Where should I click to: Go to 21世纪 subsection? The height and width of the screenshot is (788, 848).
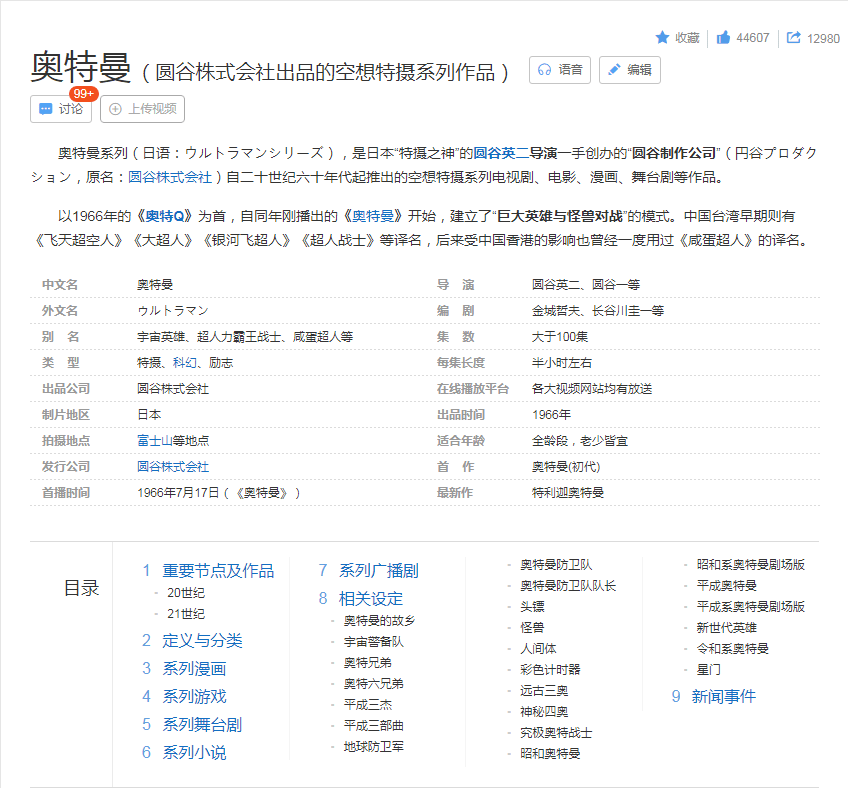186,614
